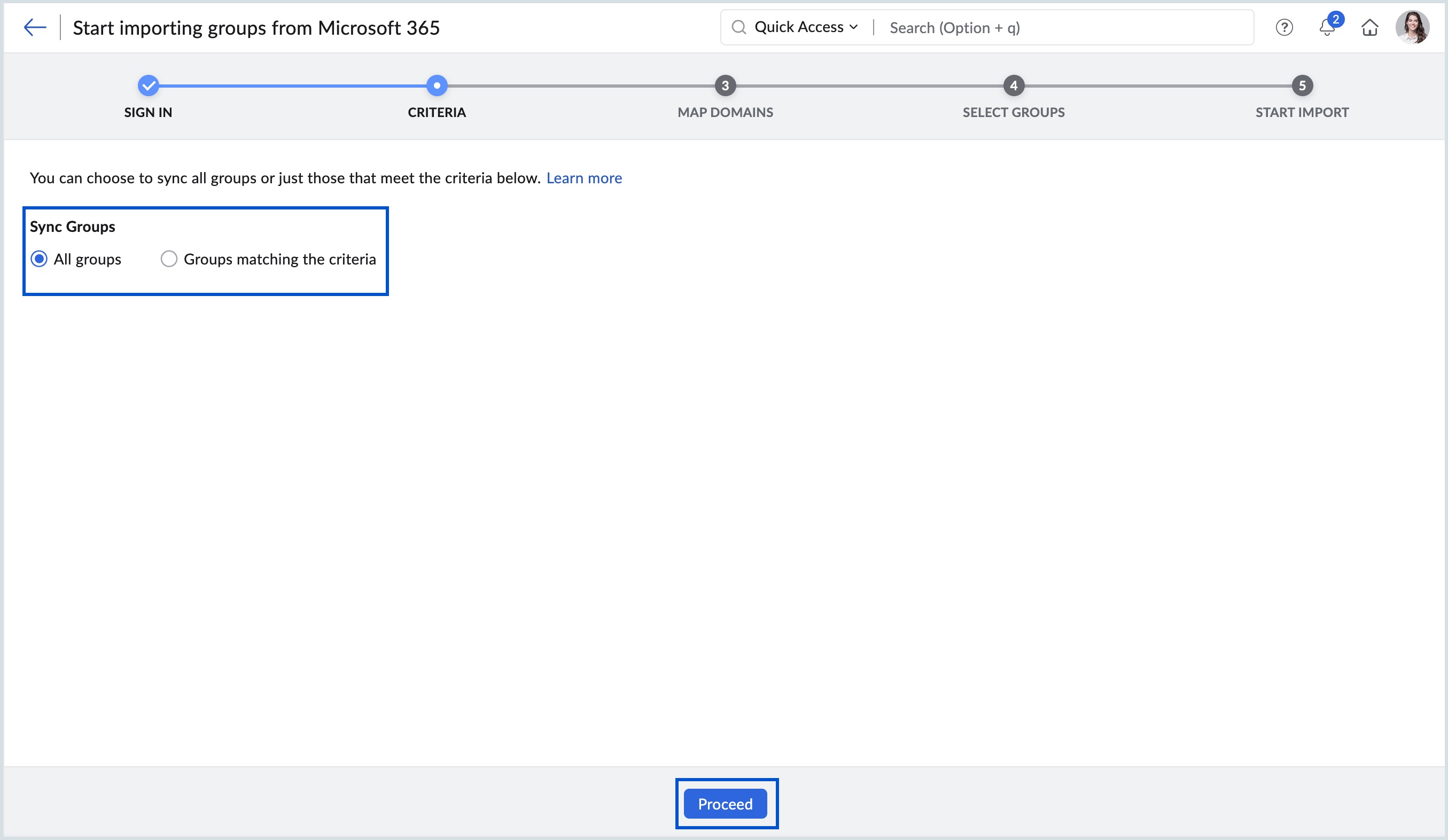Image resolution: width=1448 pixels, height=840 pixels.
Task: Click the completed Sign In step checkmark
Action: coord(148,86)
